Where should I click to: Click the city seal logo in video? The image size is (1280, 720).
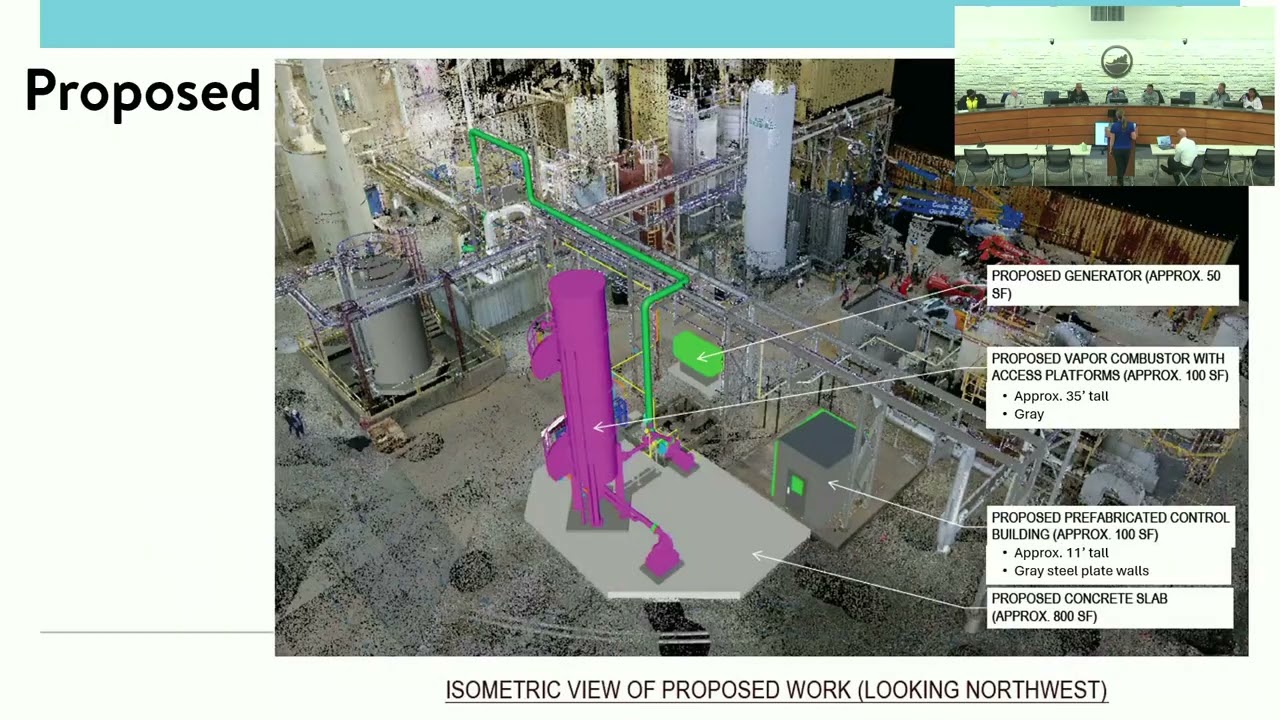(1116, 62)
